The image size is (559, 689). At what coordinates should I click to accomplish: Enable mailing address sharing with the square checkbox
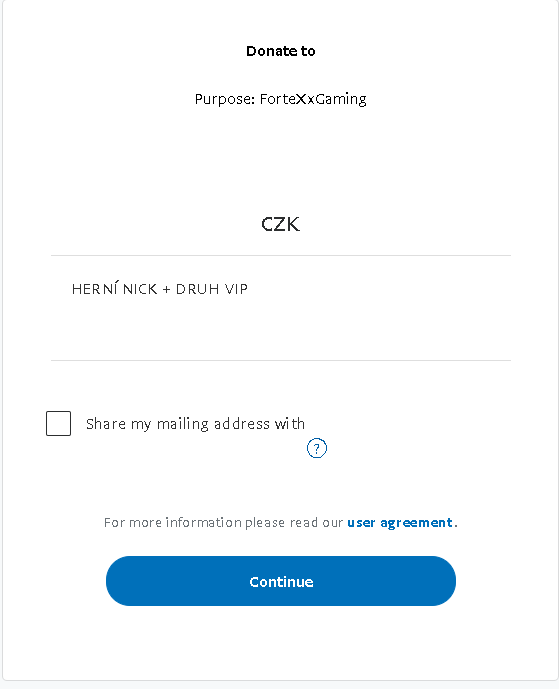(58, 424)
